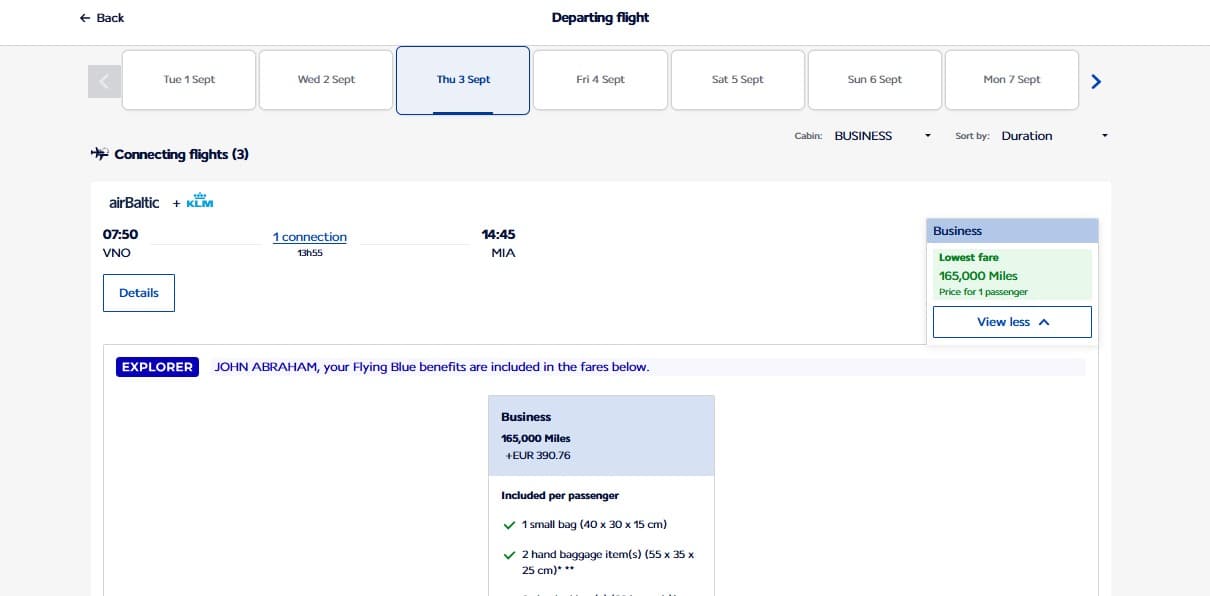Choose the Business fare card header
The height and width of the screenshot is (596, 1210).
[601, 435]
